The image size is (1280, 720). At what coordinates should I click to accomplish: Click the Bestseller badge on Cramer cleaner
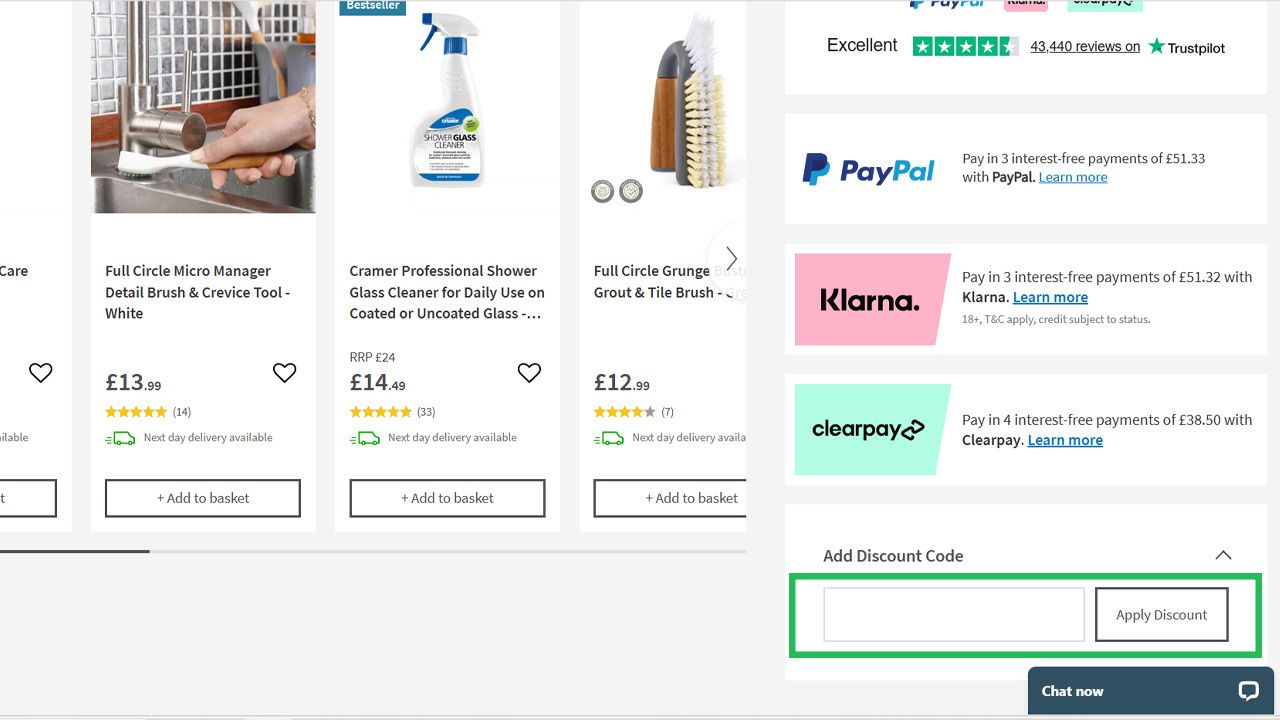[372, 6]
